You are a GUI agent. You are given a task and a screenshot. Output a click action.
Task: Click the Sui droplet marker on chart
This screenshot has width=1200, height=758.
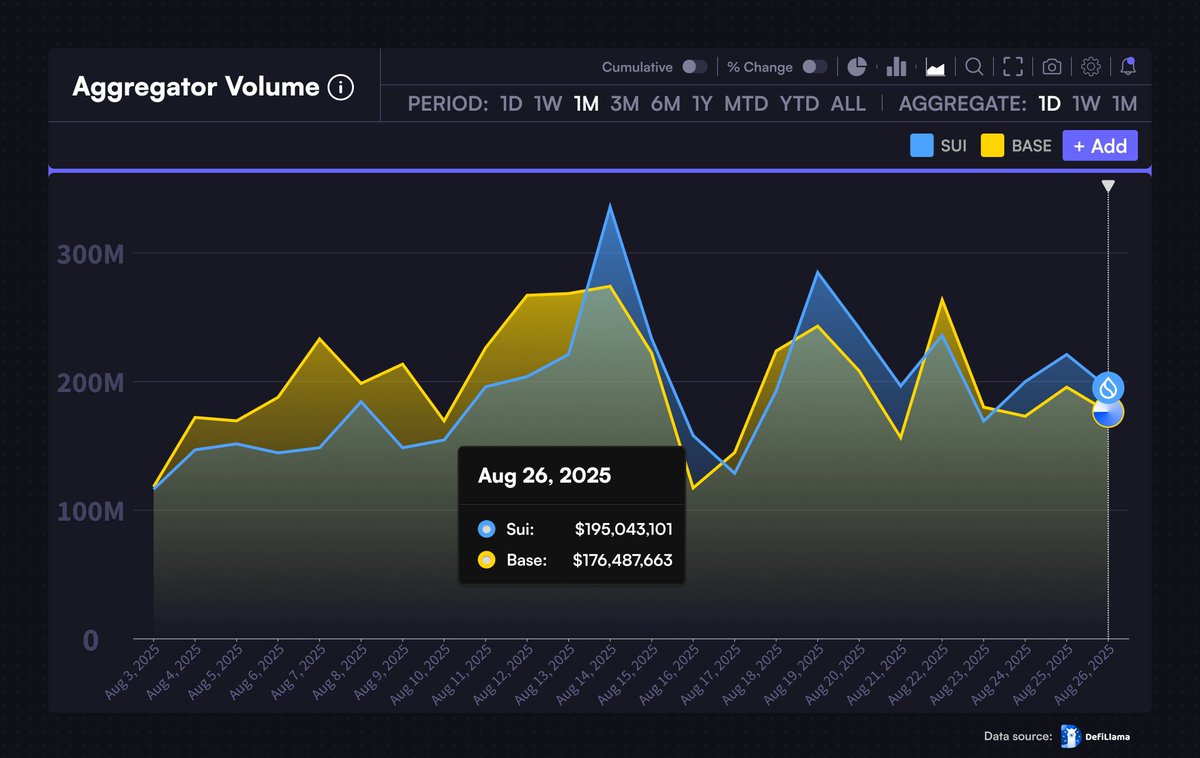[x=1108, y=387]
